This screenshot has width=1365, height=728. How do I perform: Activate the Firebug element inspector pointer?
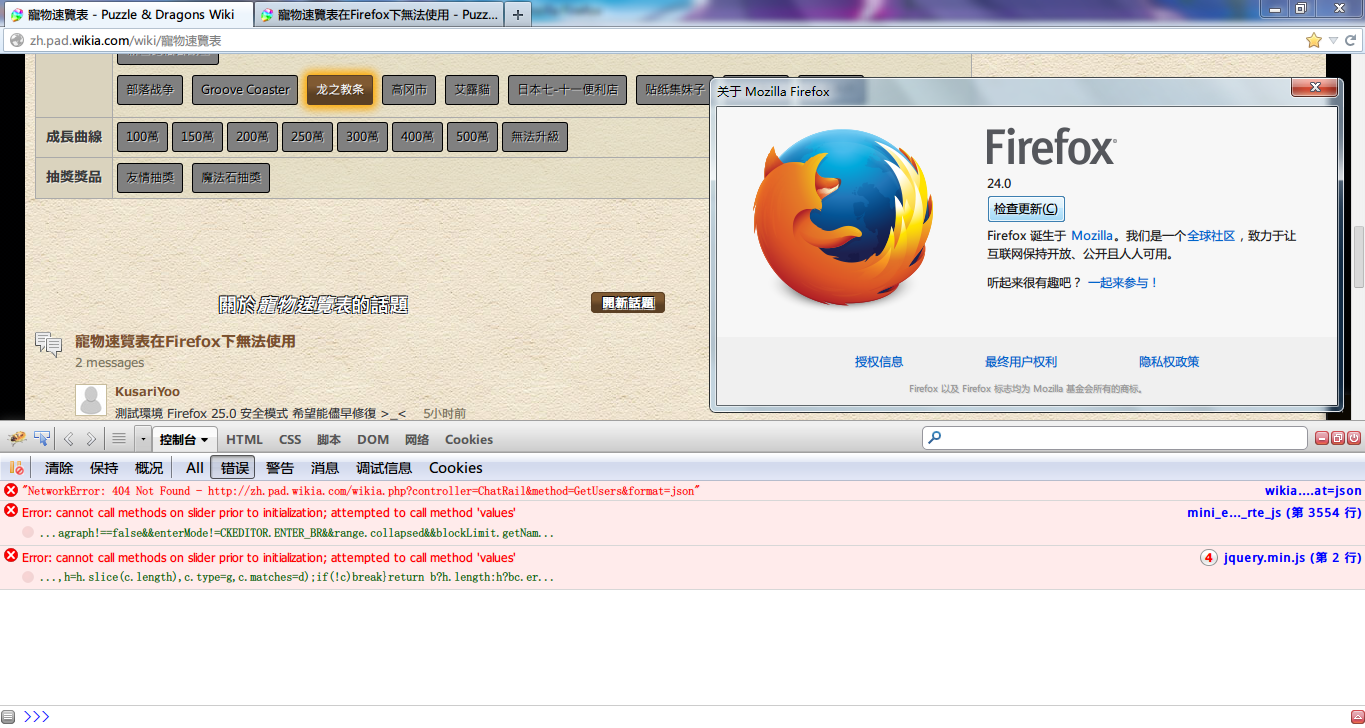pos(42,439)
